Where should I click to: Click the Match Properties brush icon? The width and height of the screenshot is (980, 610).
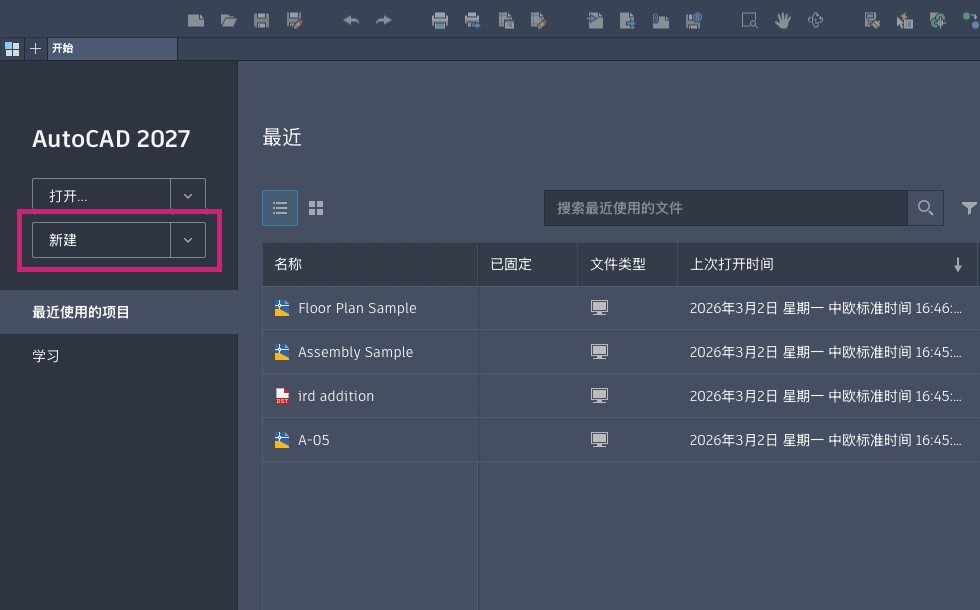(x=872, y=21)
